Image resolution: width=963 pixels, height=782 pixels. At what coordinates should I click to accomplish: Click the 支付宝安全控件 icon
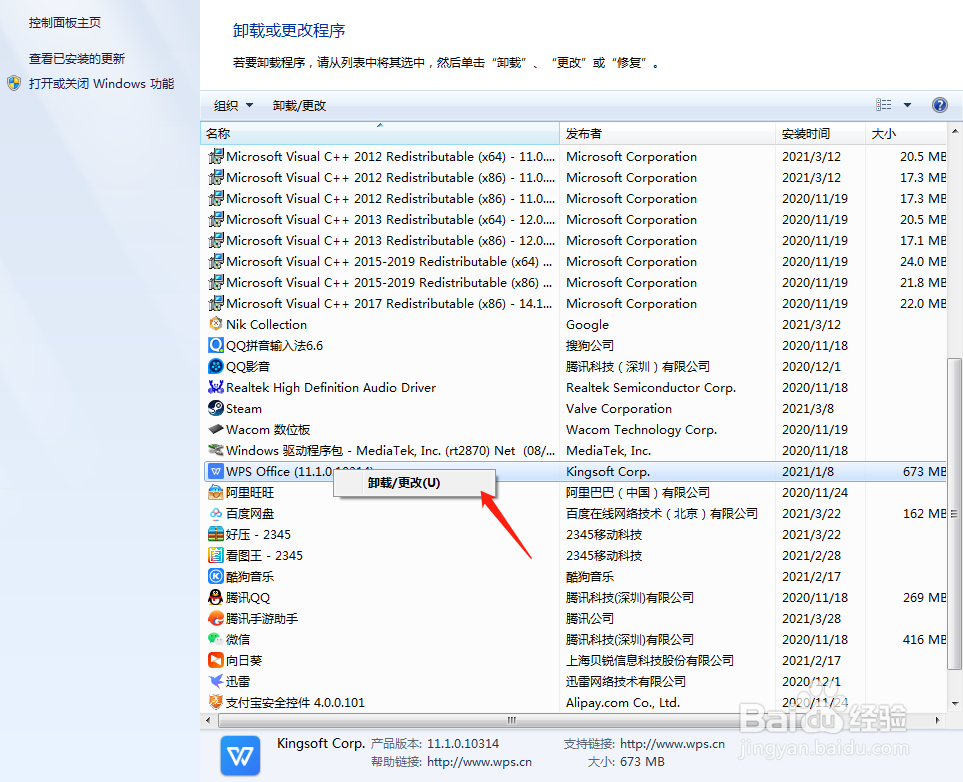216,702
